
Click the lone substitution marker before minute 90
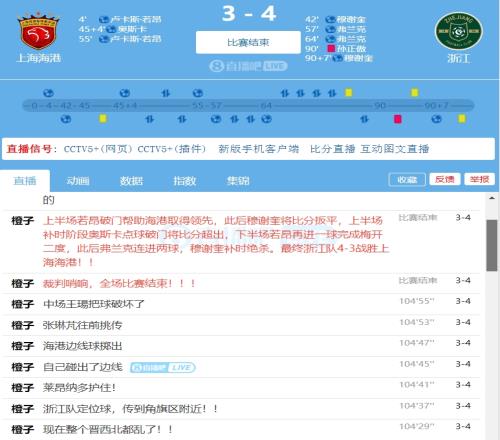pos(364,119)
